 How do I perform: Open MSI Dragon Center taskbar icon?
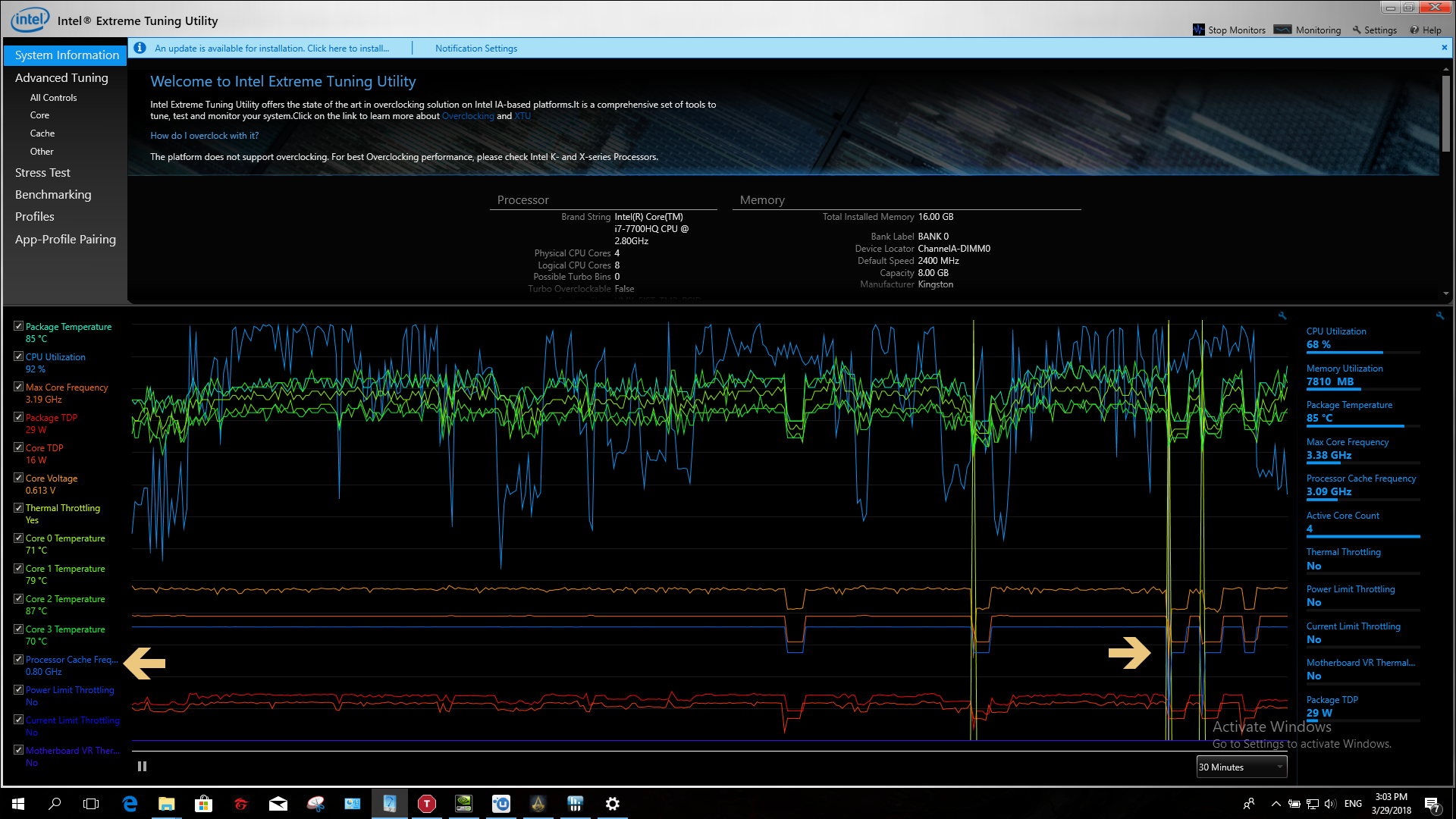(240, 804)
